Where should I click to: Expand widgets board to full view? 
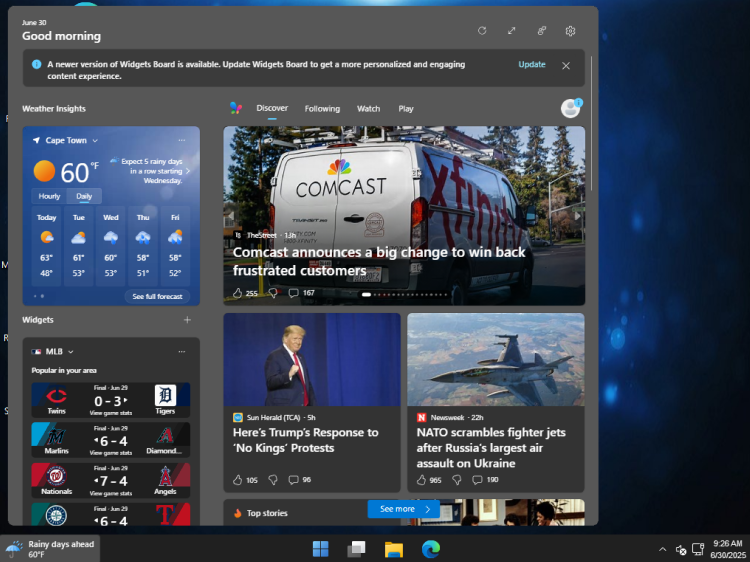click(x=511, y=31)
